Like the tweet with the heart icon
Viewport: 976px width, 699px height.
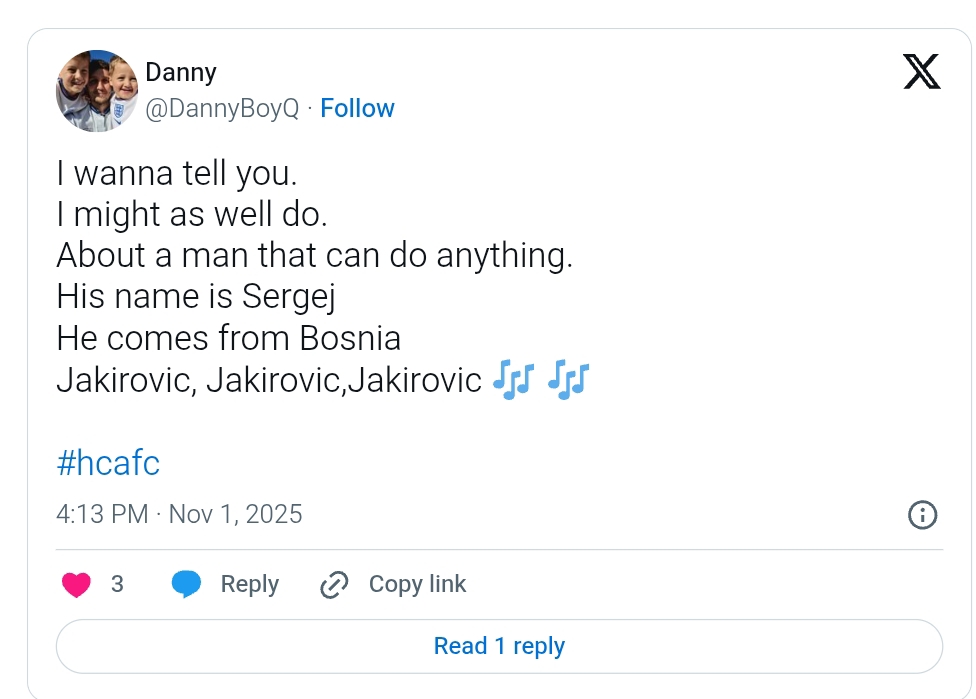coord(77,585)
